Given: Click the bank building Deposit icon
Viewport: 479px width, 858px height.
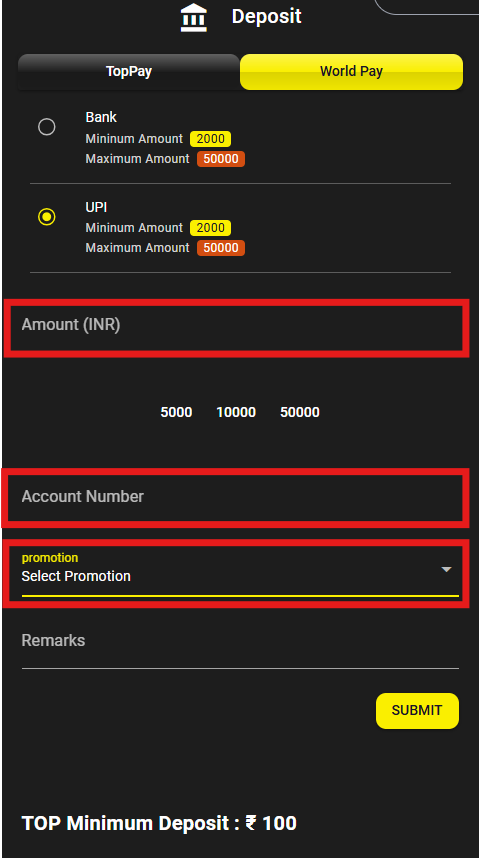Looking at the screenshot, I should (x=194, y=18).
